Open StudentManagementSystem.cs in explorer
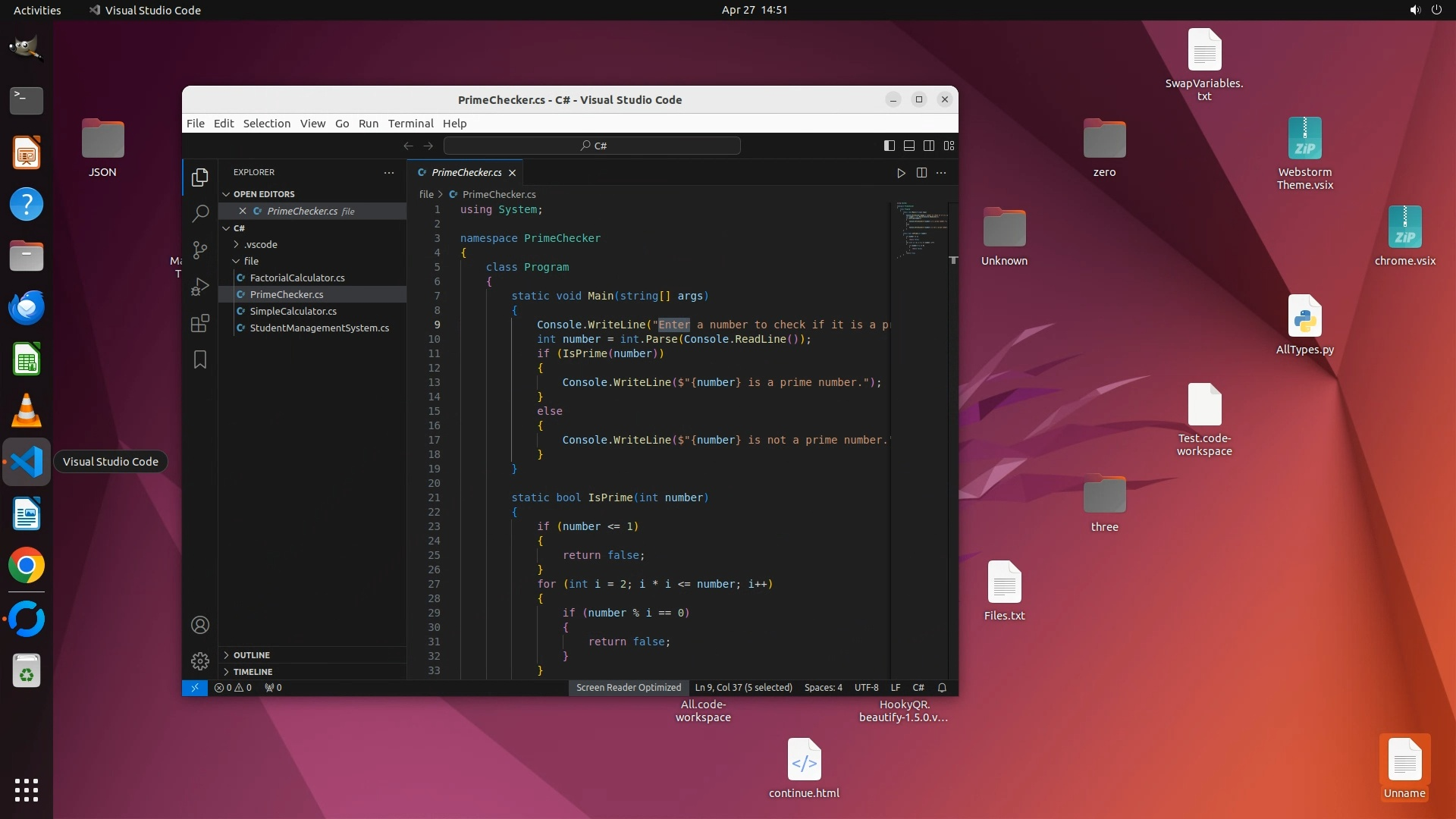Viewport: 1456px width, 819px height. coord(319,328)
